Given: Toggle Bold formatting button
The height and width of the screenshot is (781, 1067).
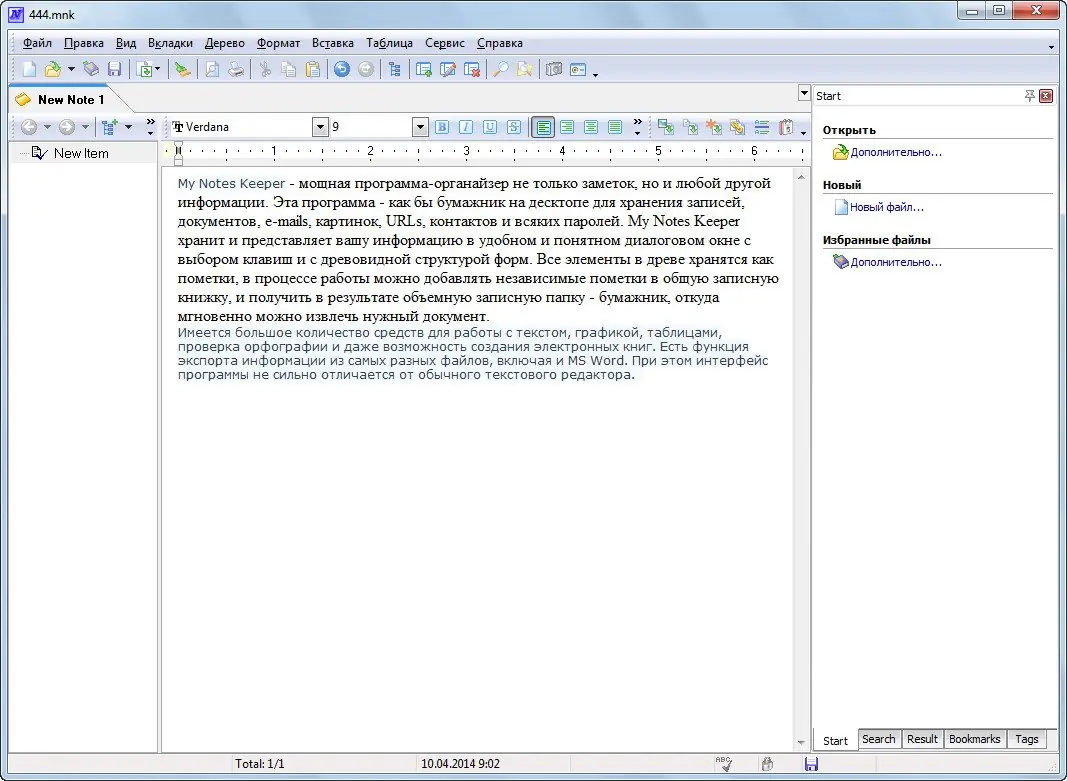Looking at the screenshot, I should coord(441,127).
